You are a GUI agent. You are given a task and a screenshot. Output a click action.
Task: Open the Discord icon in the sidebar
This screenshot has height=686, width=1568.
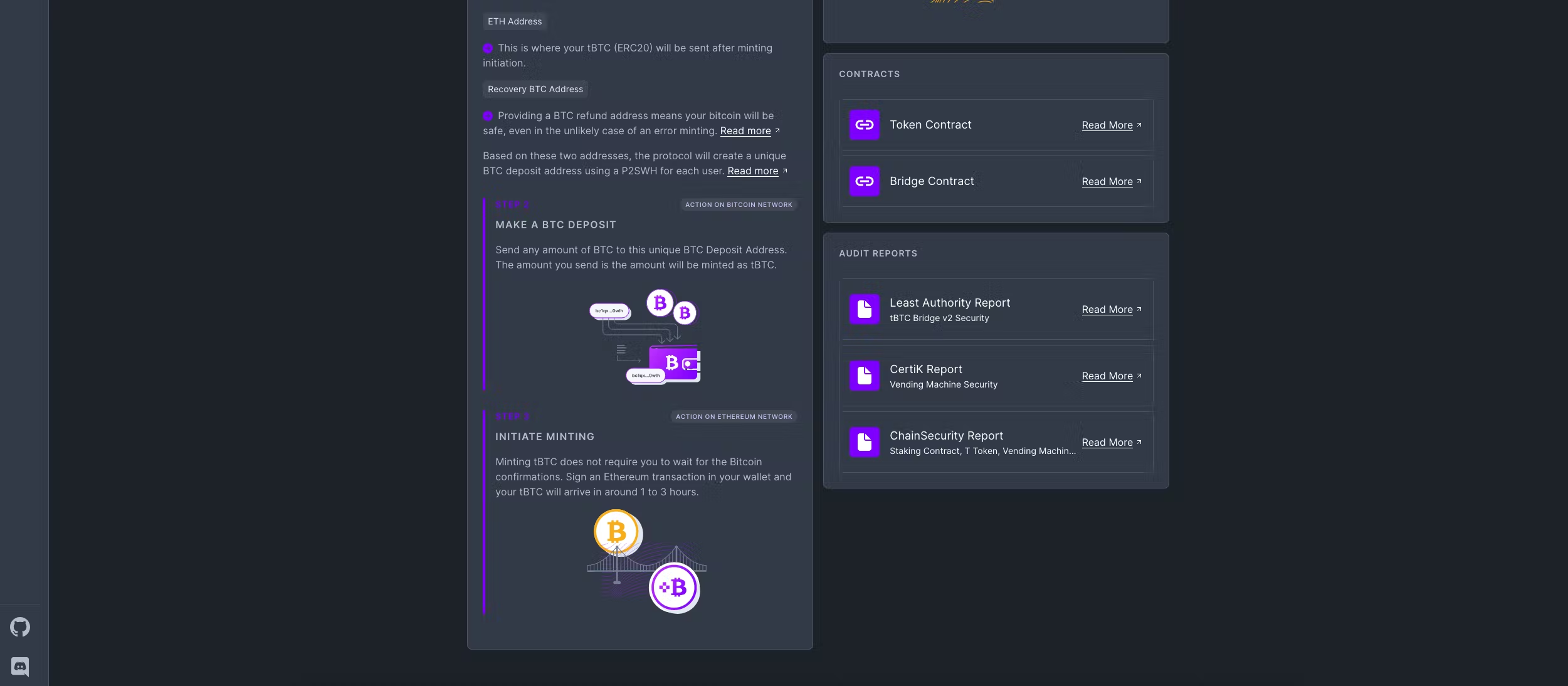[x=19, y=667]
